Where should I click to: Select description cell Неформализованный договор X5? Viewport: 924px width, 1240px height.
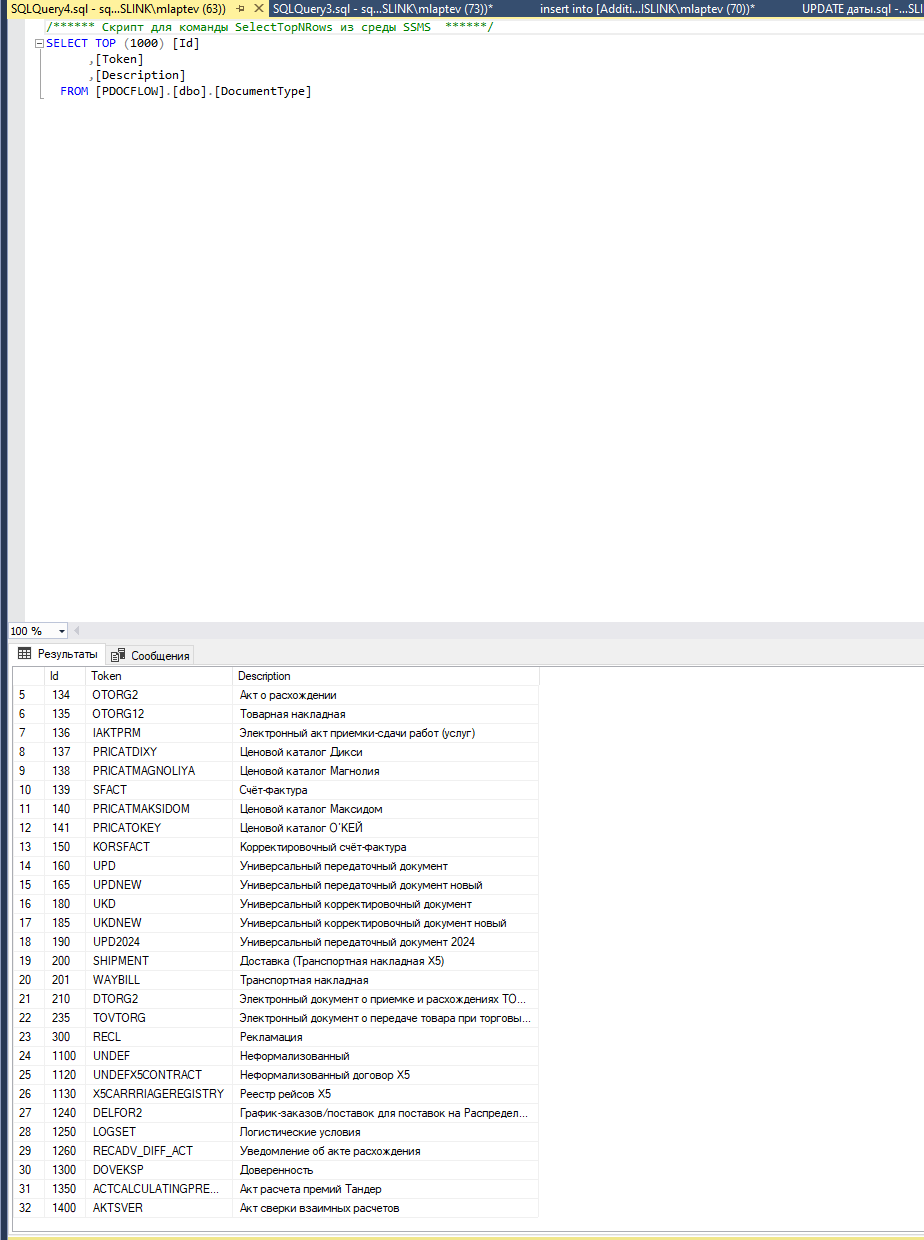[x=386, y=1075]
